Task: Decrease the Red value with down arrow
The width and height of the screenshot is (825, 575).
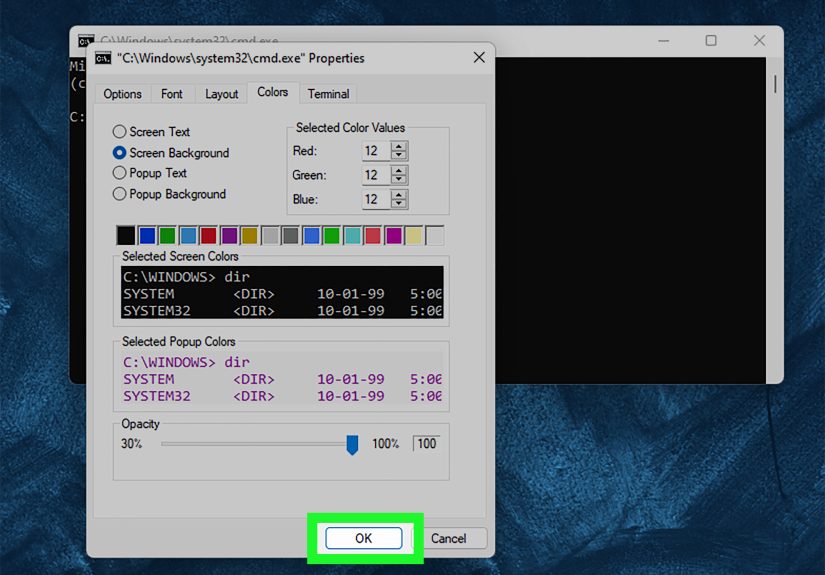Action: click(399, 155)
